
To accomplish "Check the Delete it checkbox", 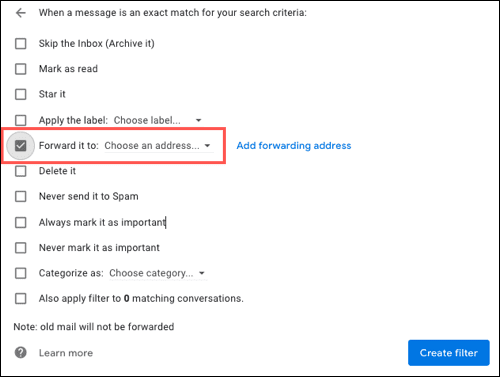I will (x=21, y=171).
